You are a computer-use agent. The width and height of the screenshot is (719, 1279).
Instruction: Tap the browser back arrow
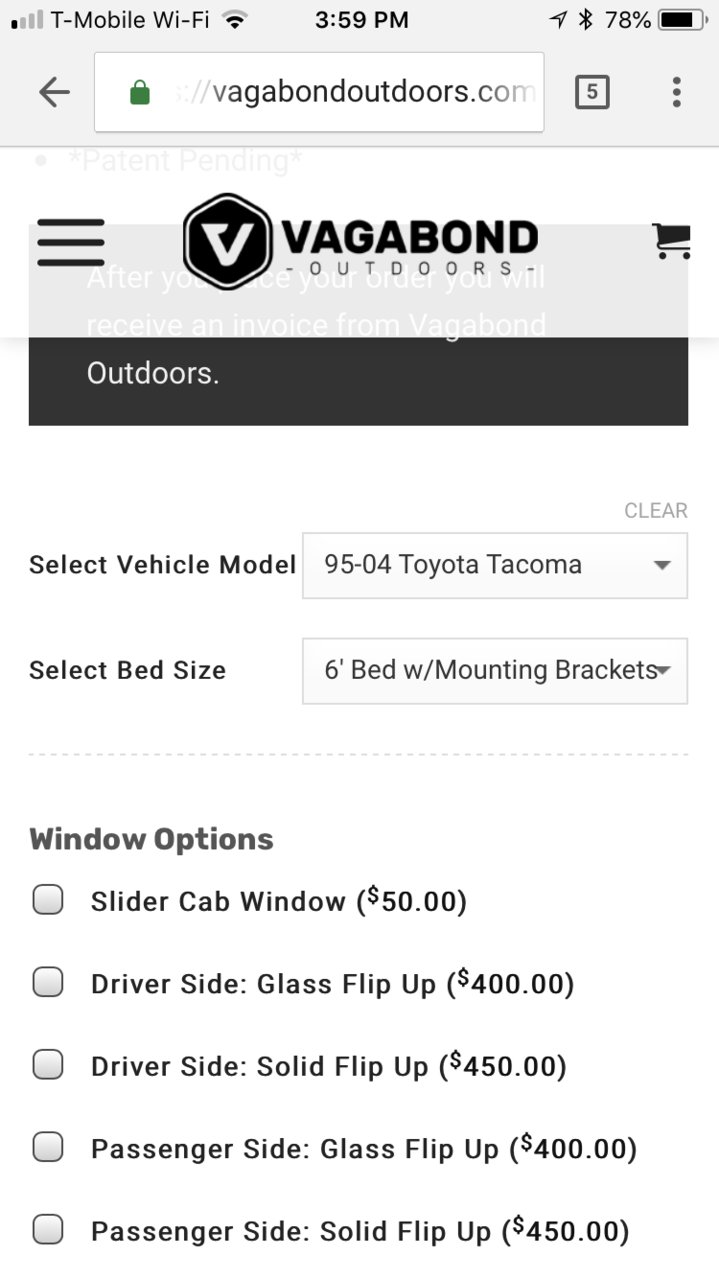tap(54, 93)
